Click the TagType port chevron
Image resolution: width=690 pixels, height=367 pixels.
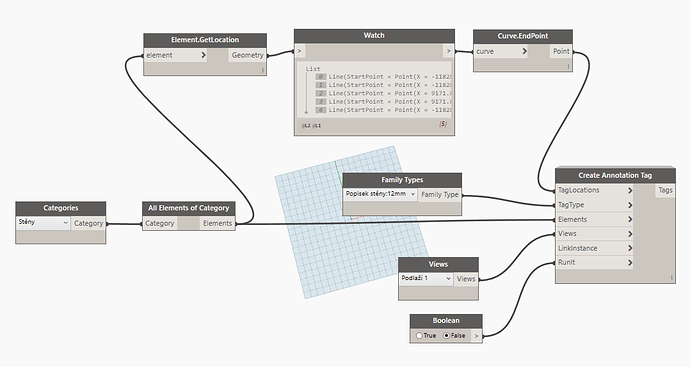(x=630, y=205)
